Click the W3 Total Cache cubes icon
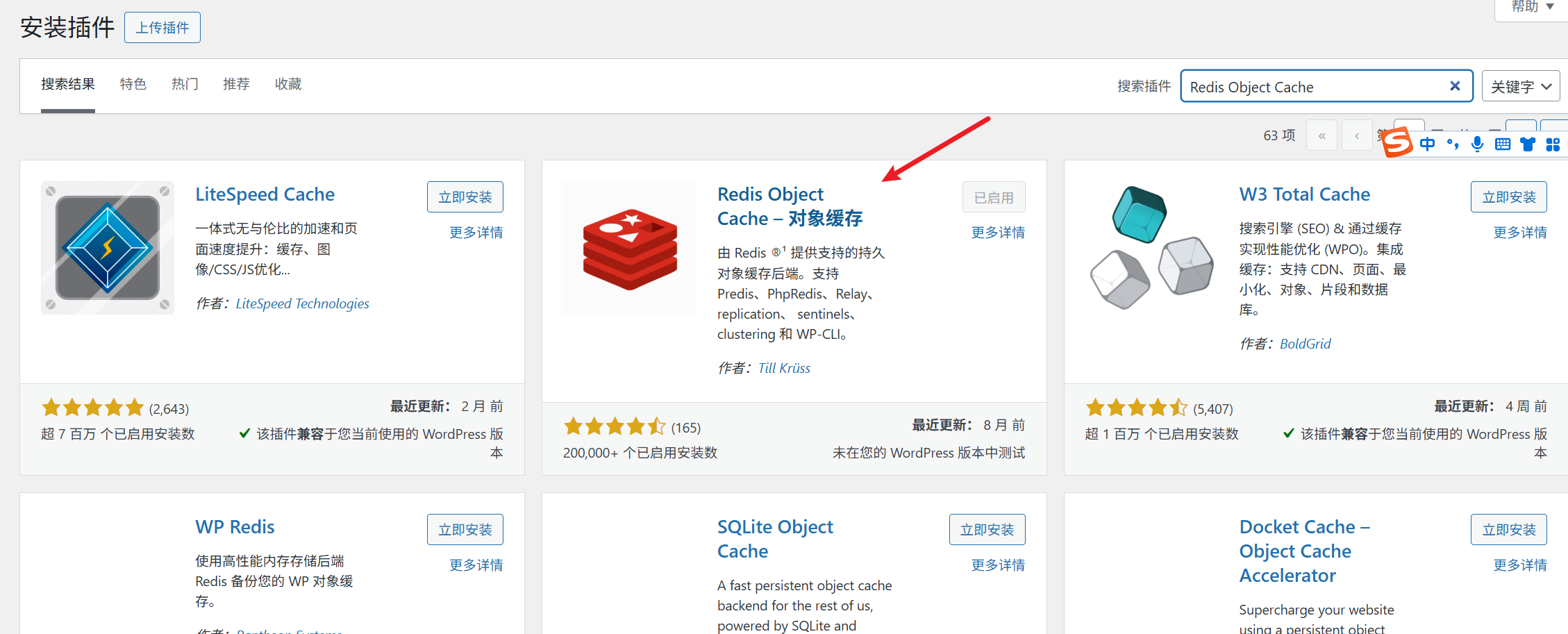1568x634 pixels. click(x=1152, y=248)
